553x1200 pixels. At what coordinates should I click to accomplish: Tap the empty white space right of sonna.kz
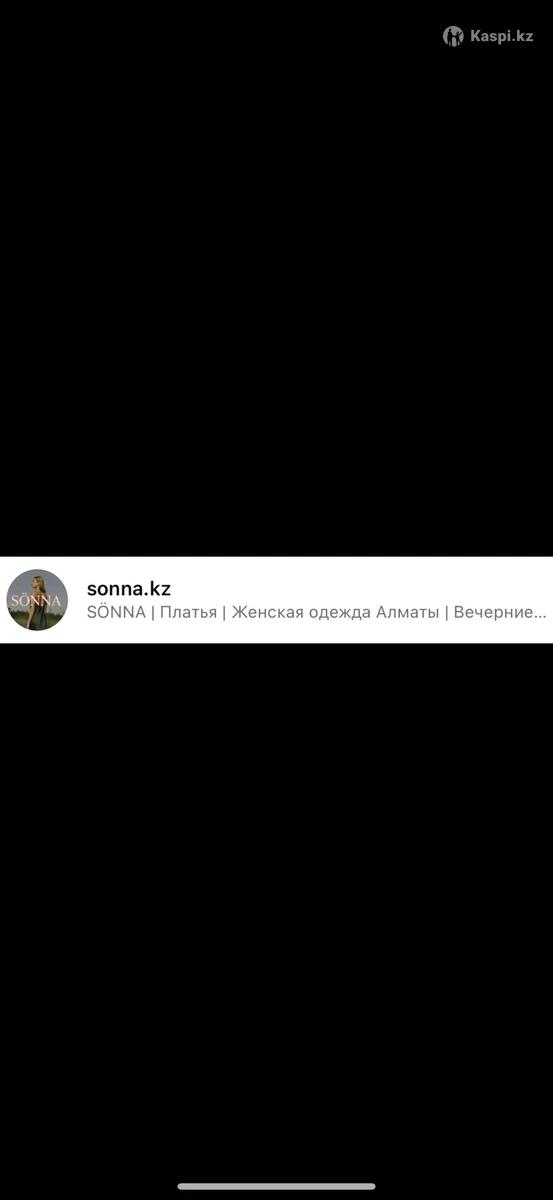pyautogui.click(x=360, y=589)
